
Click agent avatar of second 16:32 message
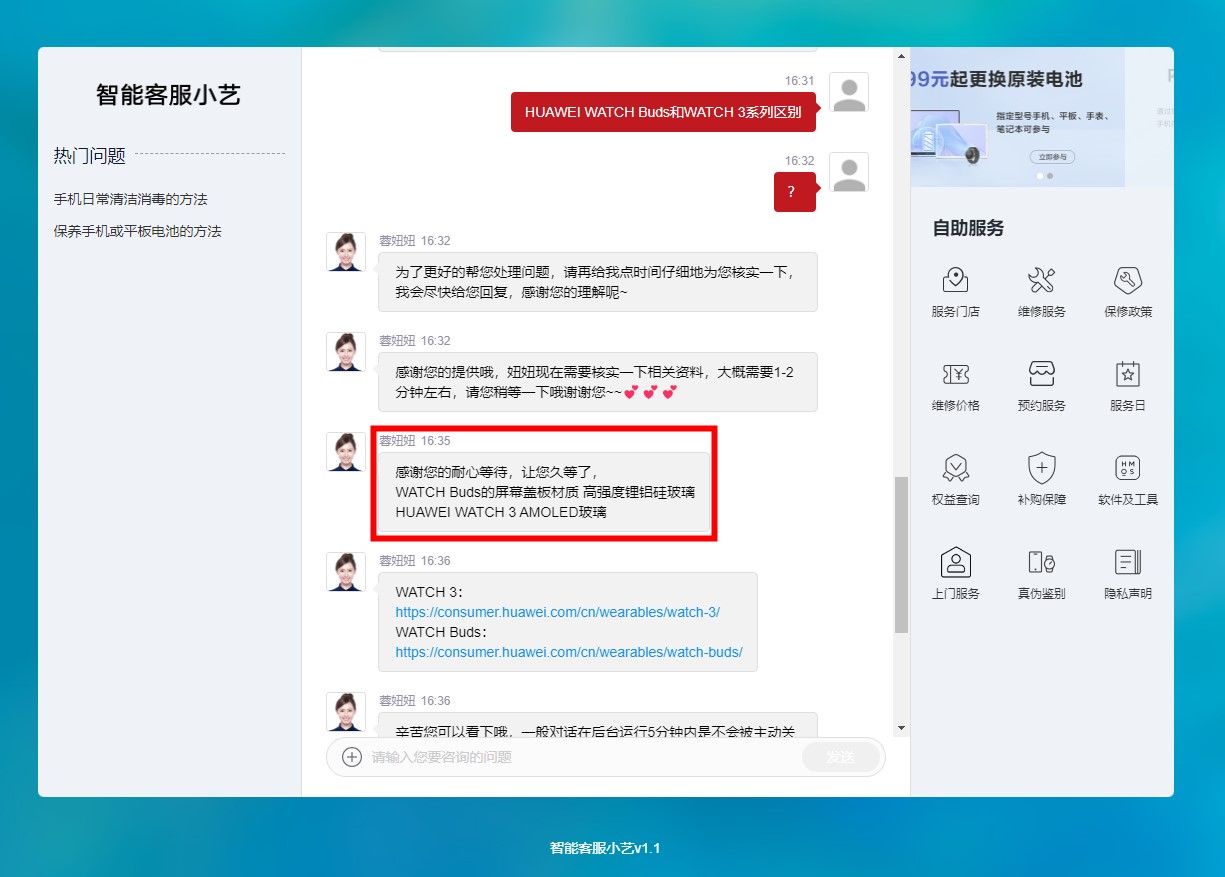tap(346, 352)
